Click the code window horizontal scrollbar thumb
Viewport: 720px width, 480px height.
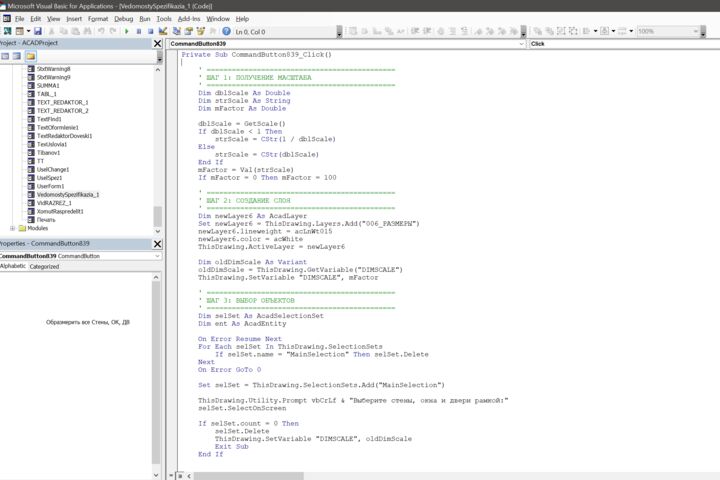pos(249,476)
